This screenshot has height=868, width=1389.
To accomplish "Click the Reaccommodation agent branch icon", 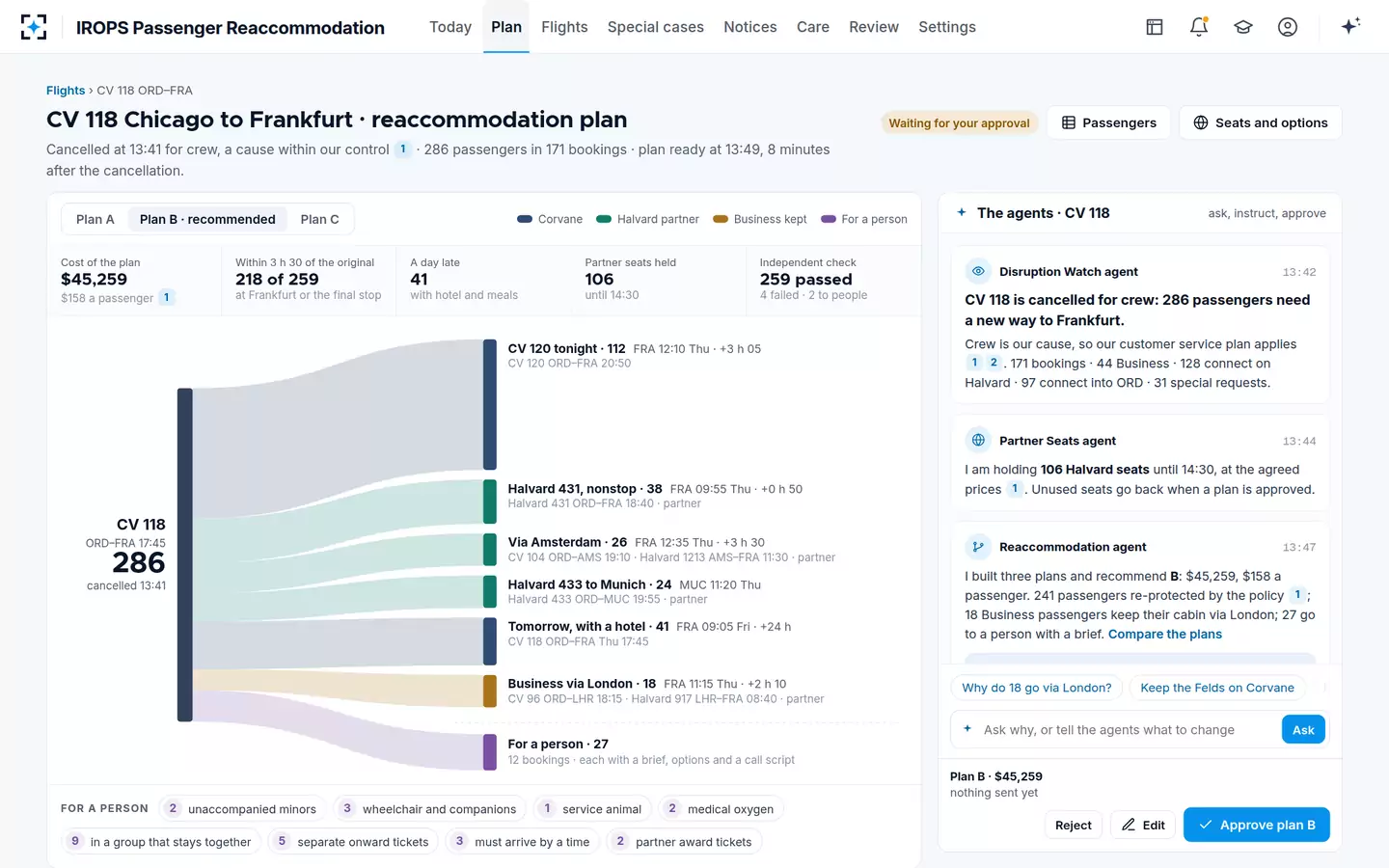I will pyautogui.click(x=978, y=547).
